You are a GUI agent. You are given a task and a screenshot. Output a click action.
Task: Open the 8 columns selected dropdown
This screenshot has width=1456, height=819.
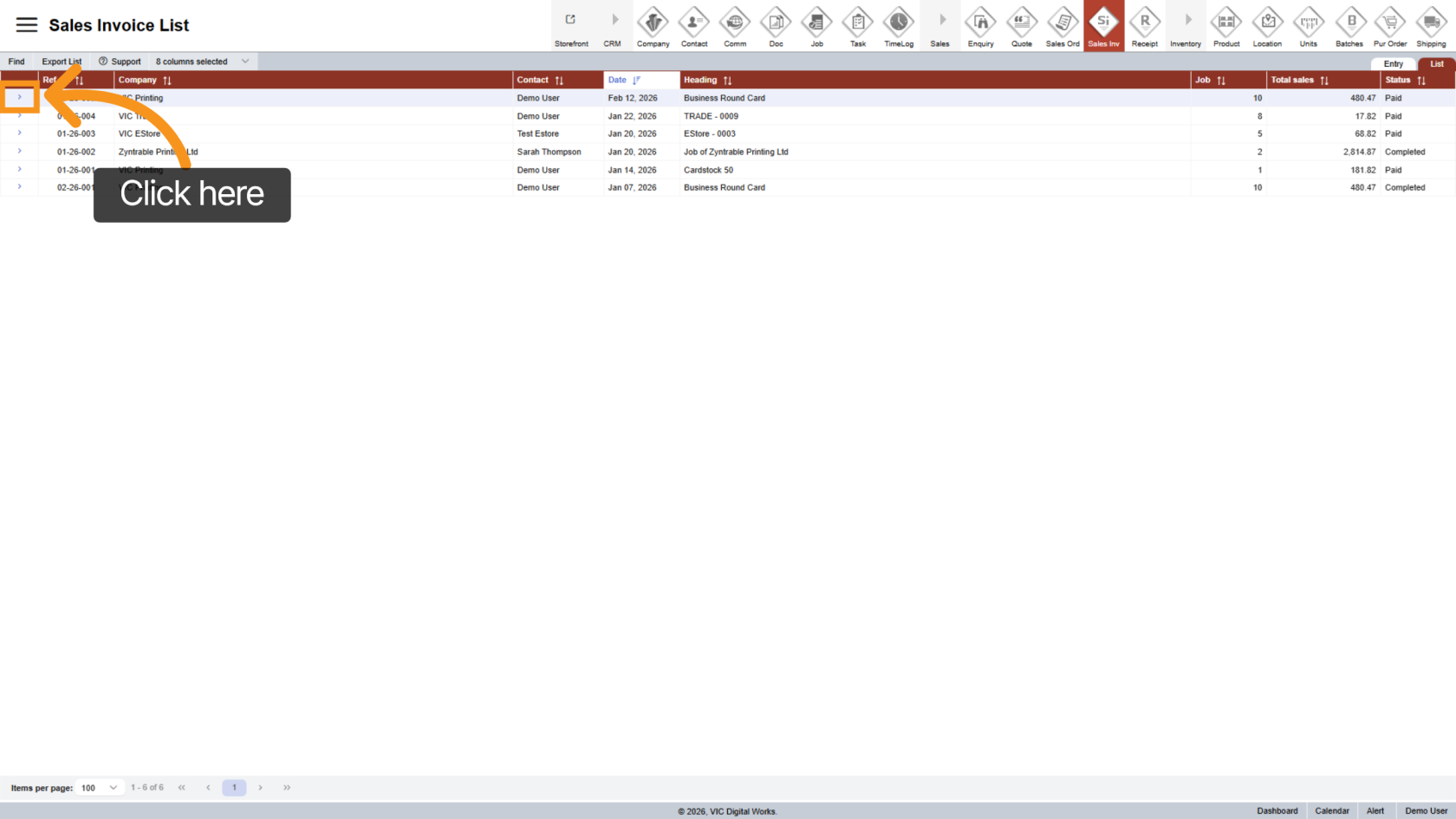click(x=202, y=62)
